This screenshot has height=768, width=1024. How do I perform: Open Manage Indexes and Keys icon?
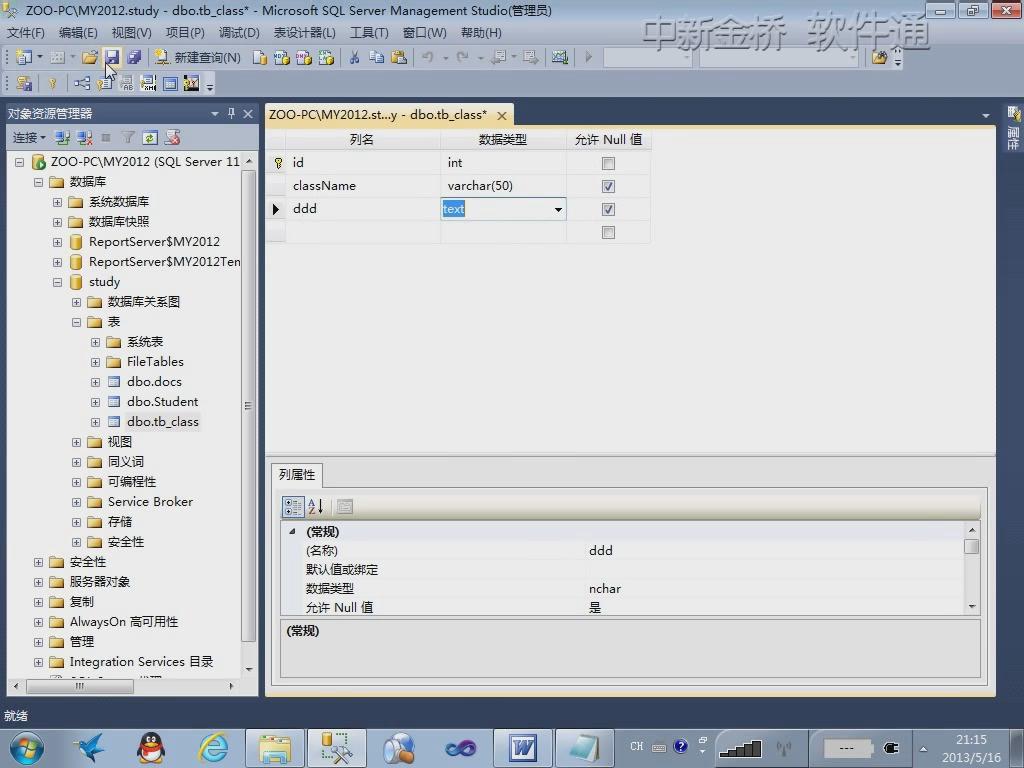point(104,84)
